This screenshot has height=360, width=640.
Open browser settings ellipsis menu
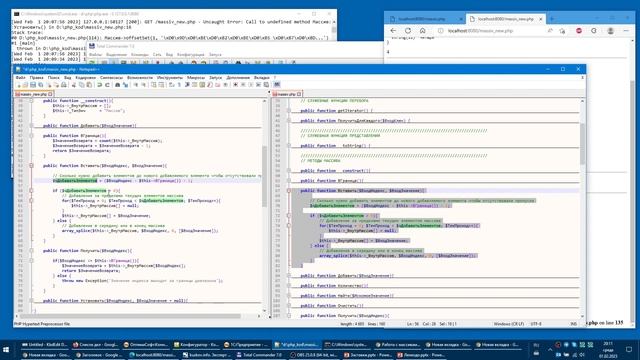[626, 31]
